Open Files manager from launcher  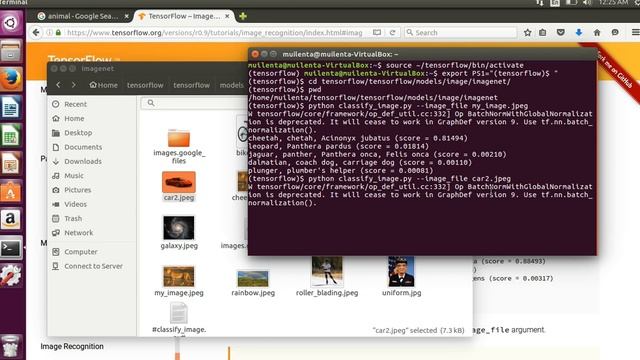coord(11,51)
